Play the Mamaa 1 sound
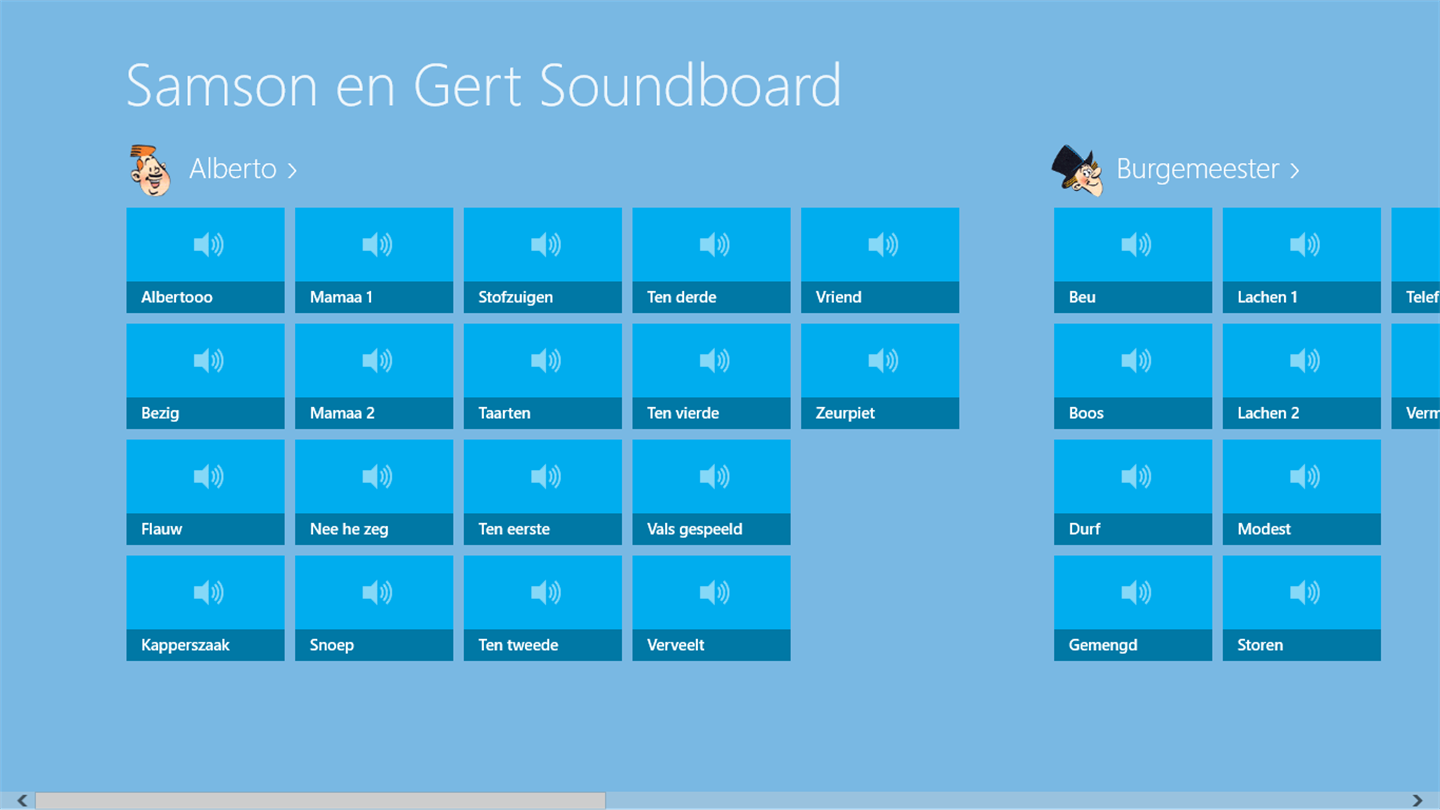 tap(374, 260)
